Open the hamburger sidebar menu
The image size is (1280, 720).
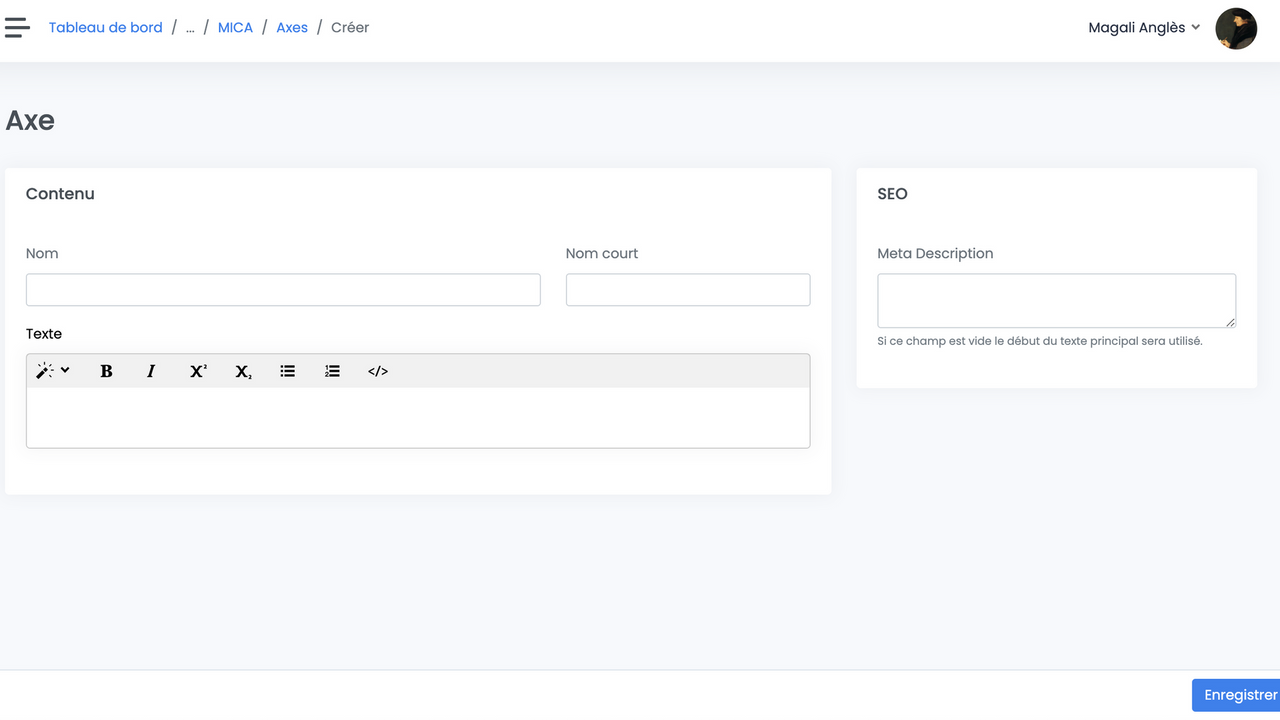tap(17, 28)
